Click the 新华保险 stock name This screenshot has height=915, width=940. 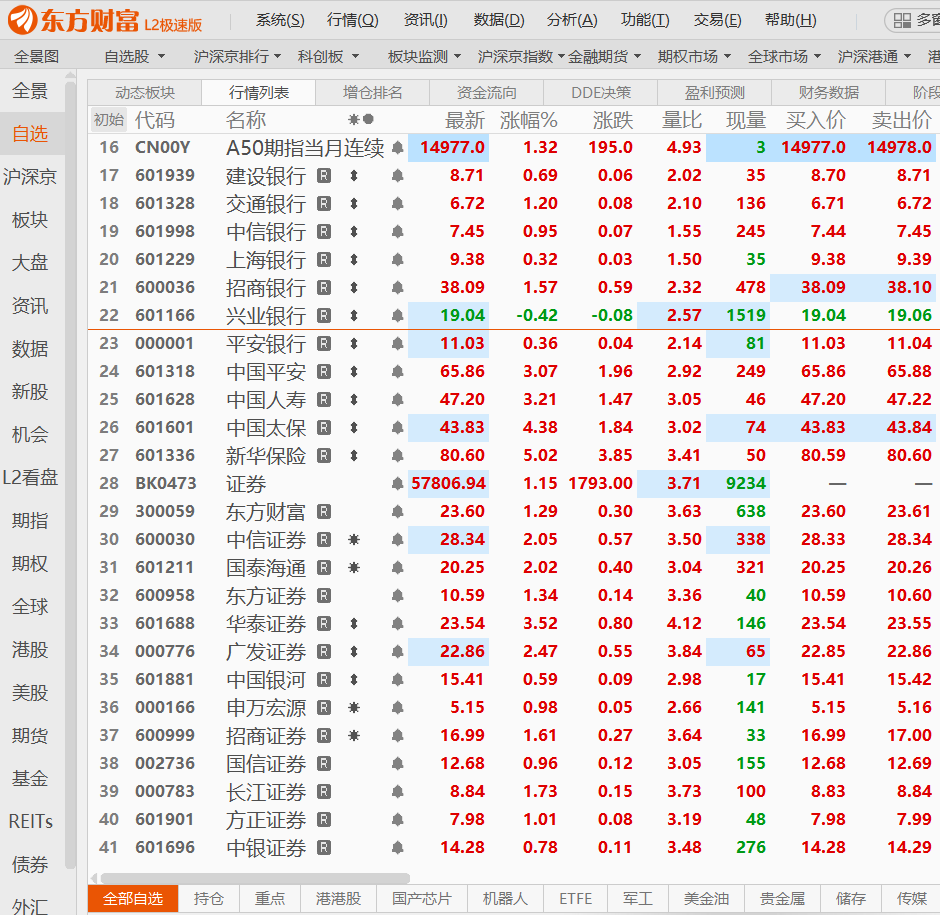pos(266,456)
